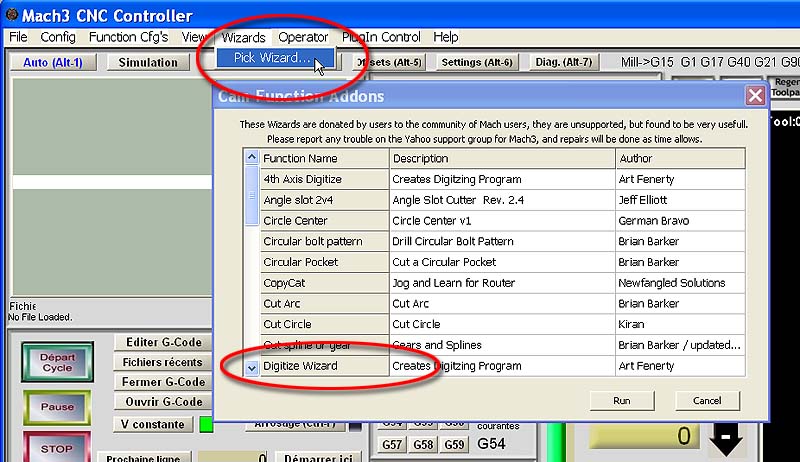Viewport: 800px width, 462px height.
Task: Click Jog and Learn for Router description
Action: [x=503, y=283]
